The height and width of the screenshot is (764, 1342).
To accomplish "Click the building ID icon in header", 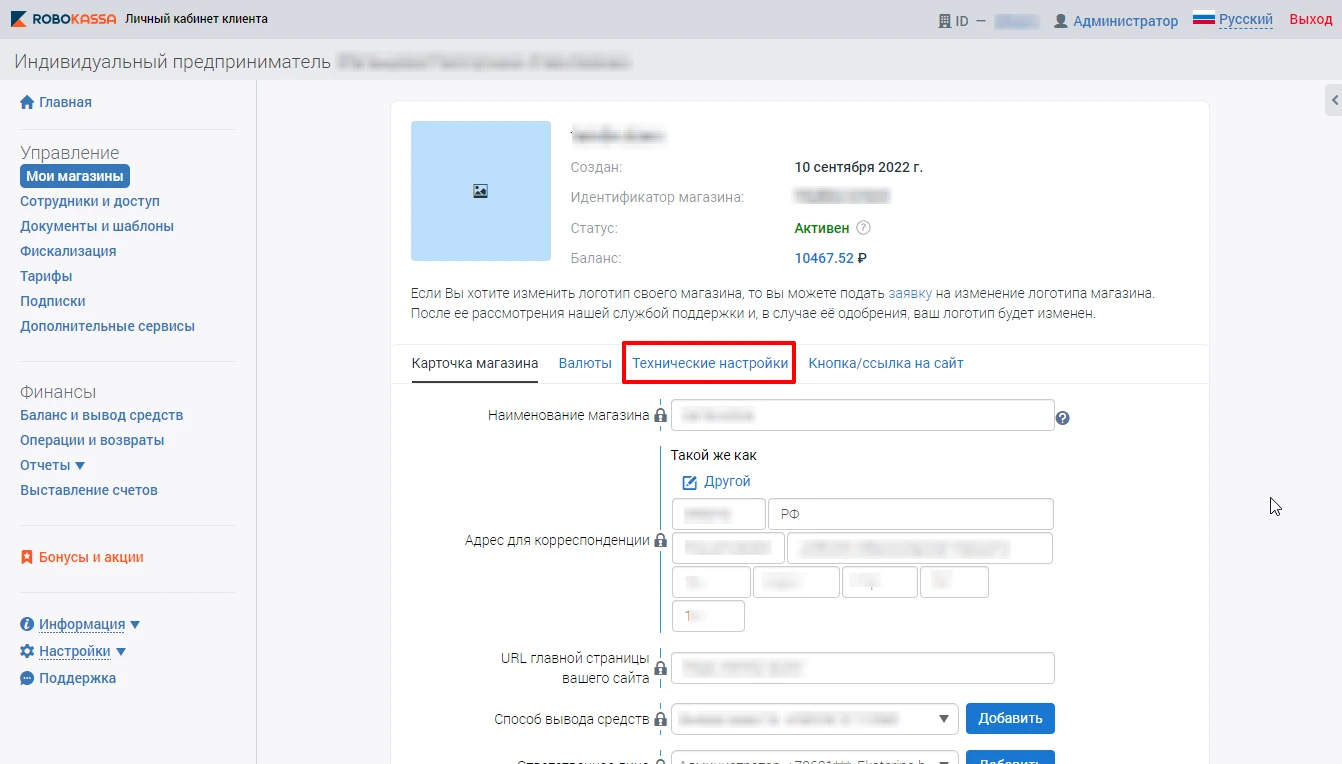I will [944, 20].
